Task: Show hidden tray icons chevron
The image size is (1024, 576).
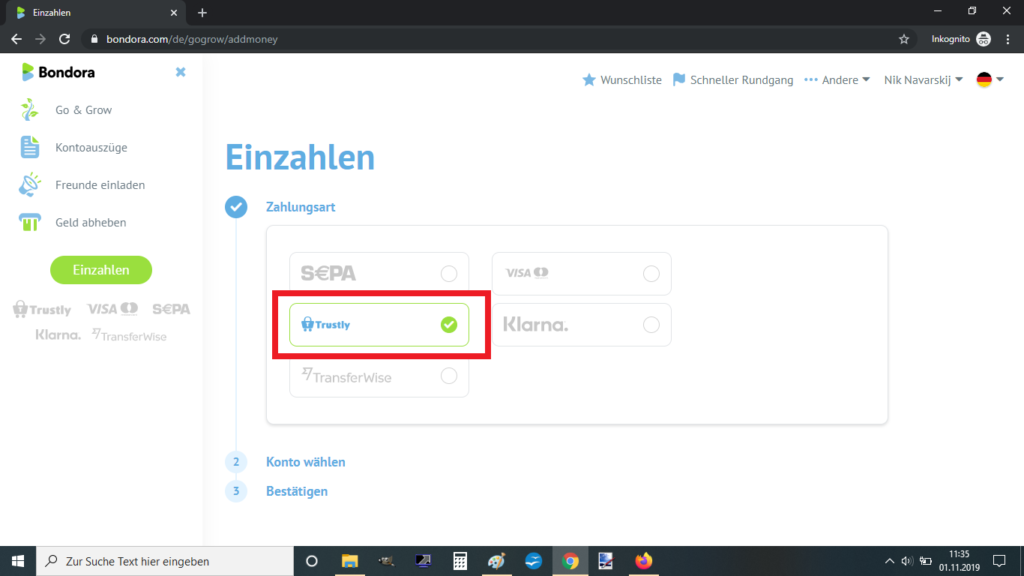Action: [889, 561]
